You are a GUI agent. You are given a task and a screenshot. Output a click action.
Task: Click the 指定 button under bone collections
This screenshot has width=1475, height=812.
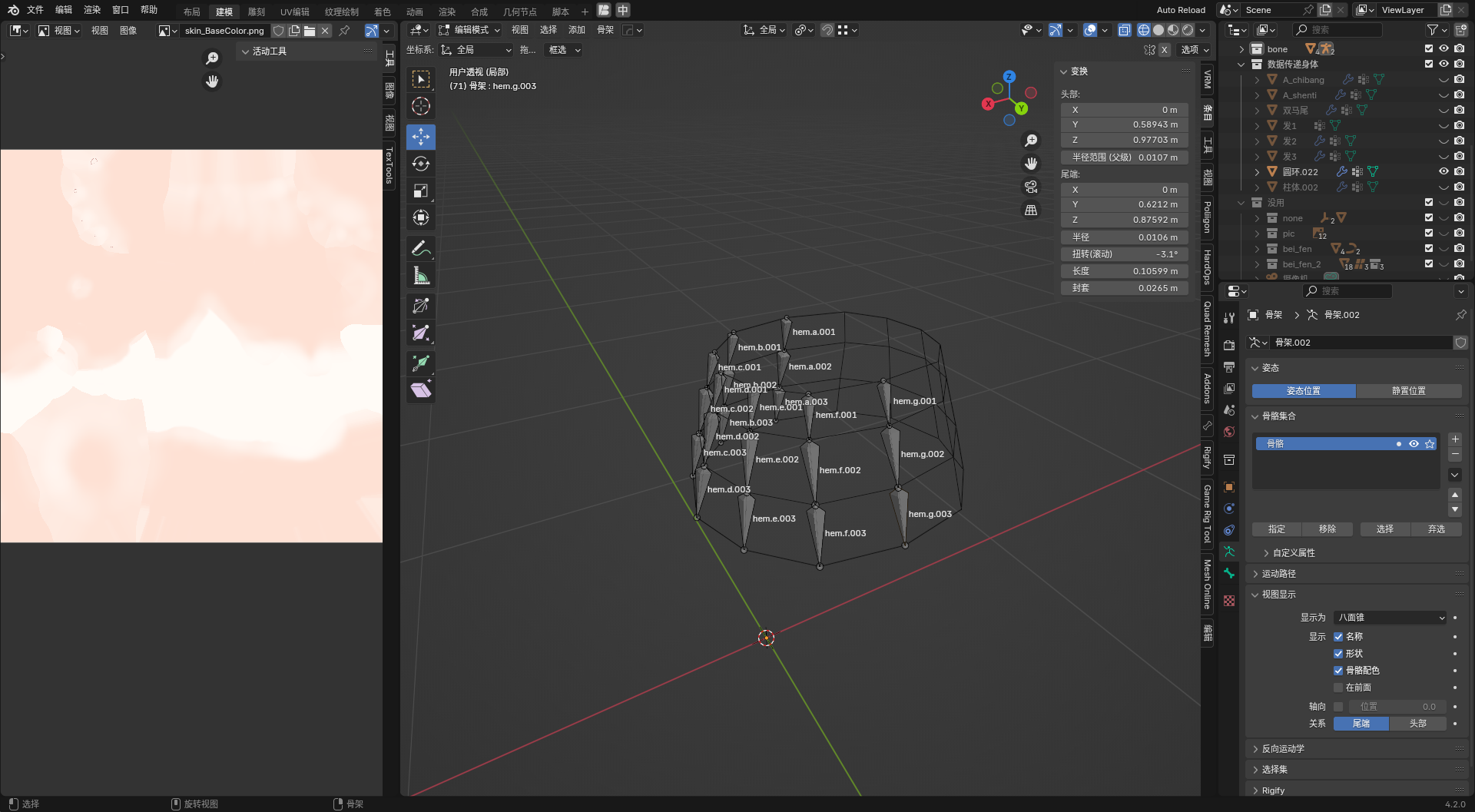[1276, 529]
